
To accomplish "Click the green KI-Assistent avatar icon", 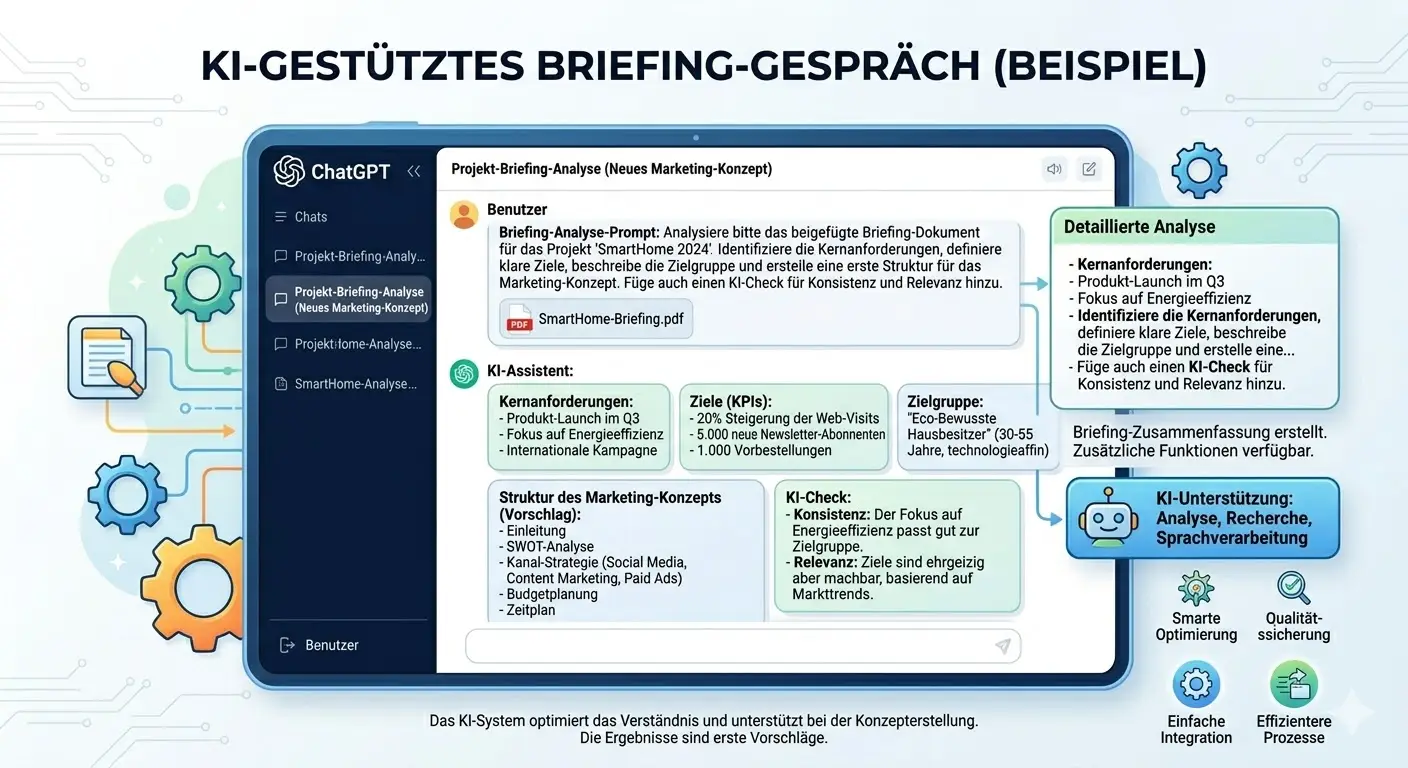I will point(463,373).
